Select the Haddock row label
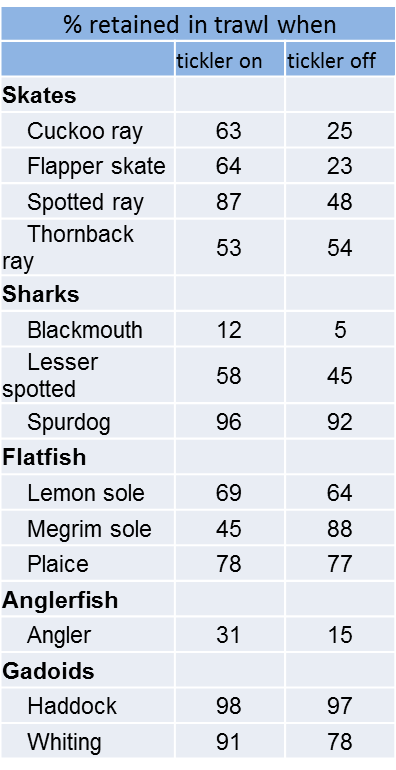 [x=72, y=706]
